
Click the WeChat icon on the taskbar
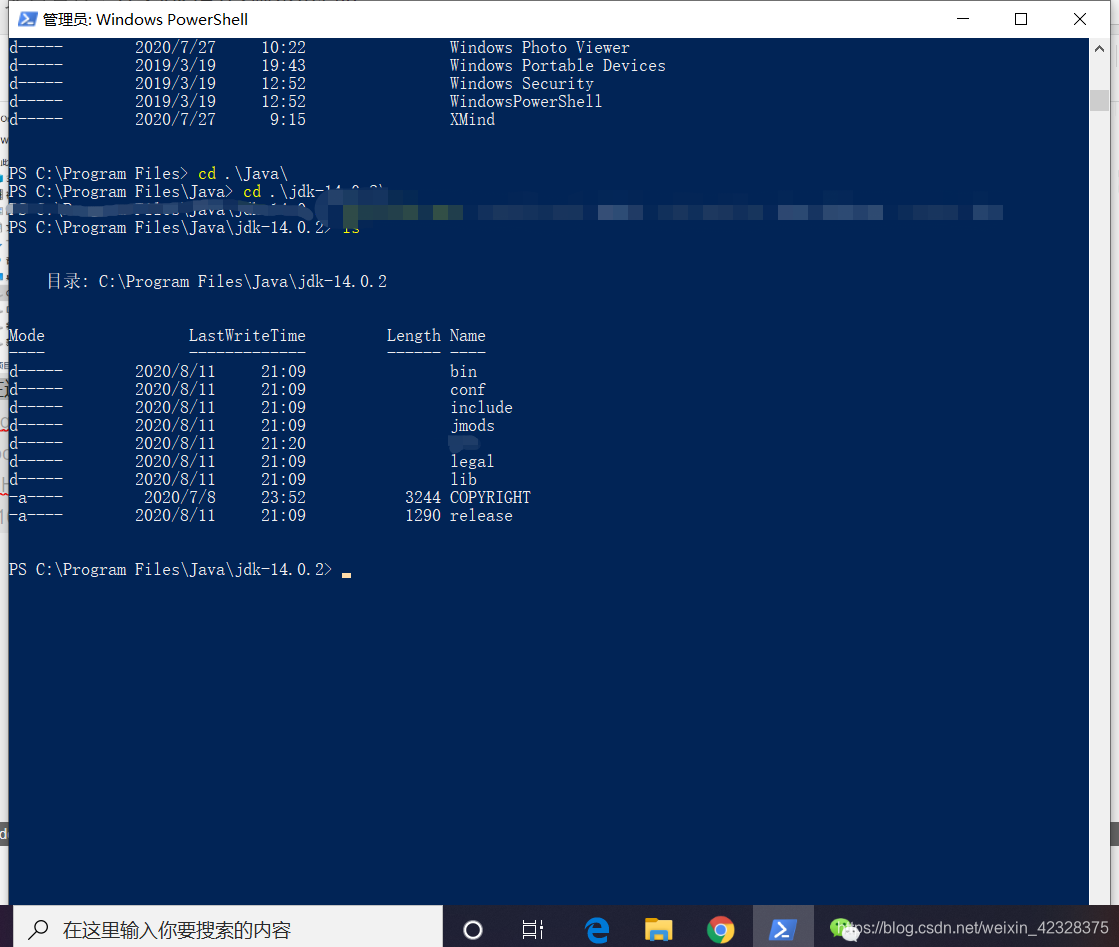pyautogui.click(x=844, y=929)
